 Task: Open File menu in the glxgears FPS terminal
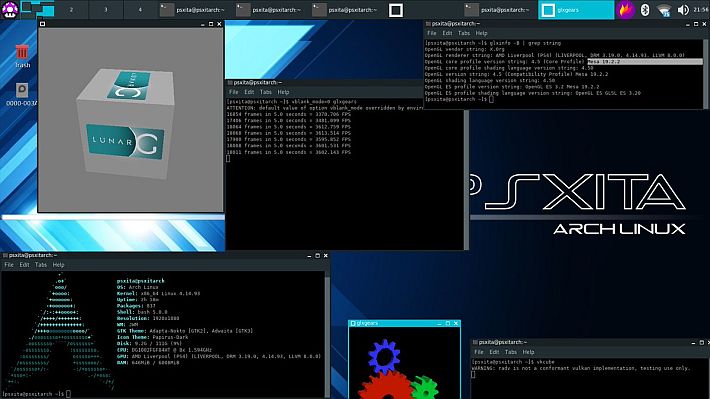click(x=233, y=92)
